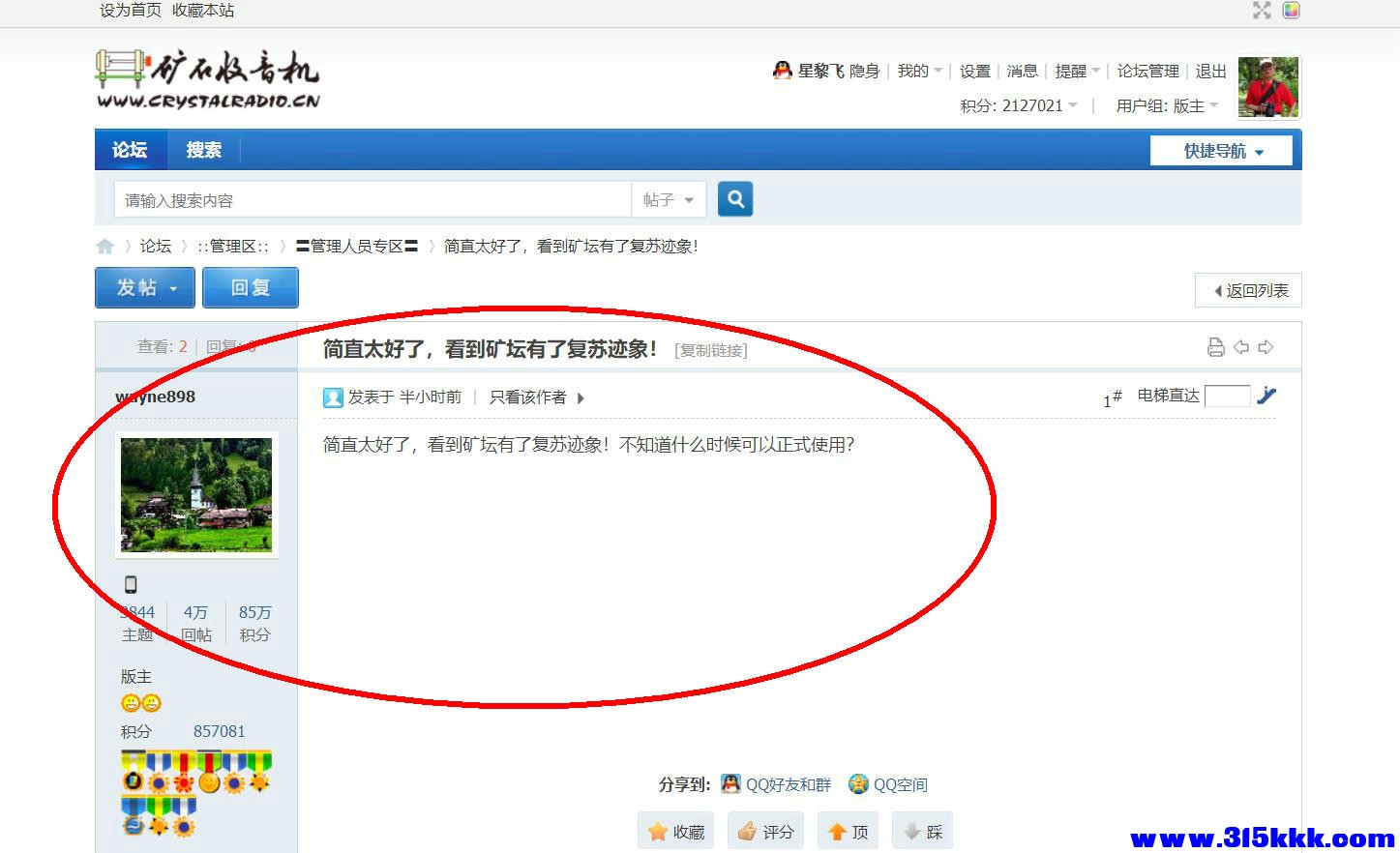Viewport: 1400px width, 853px height.
Task: Click the next thread arrow icon
Action: click(1266, 346)
